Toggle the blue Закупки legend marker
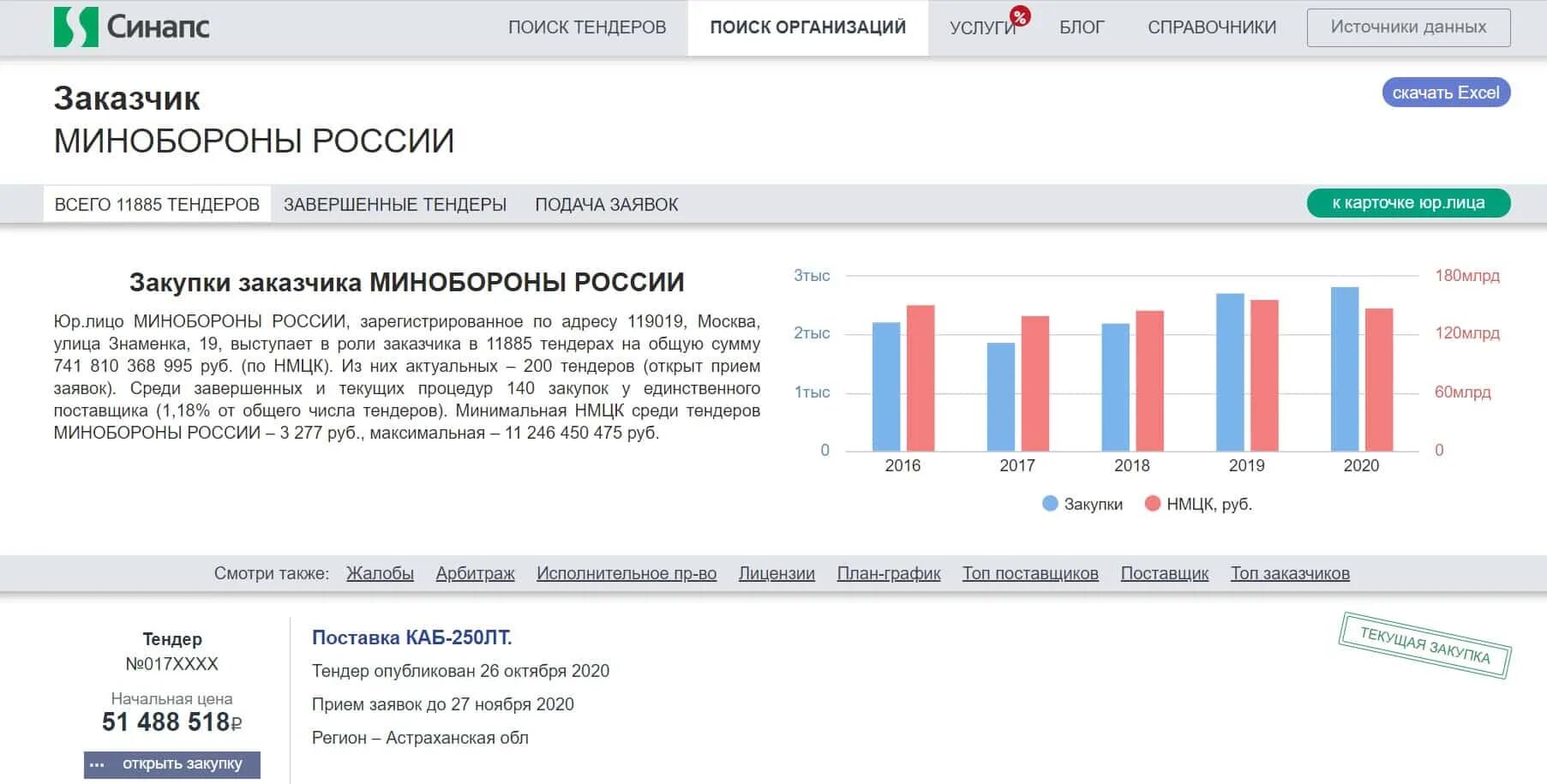 [x=1050, y=504]
